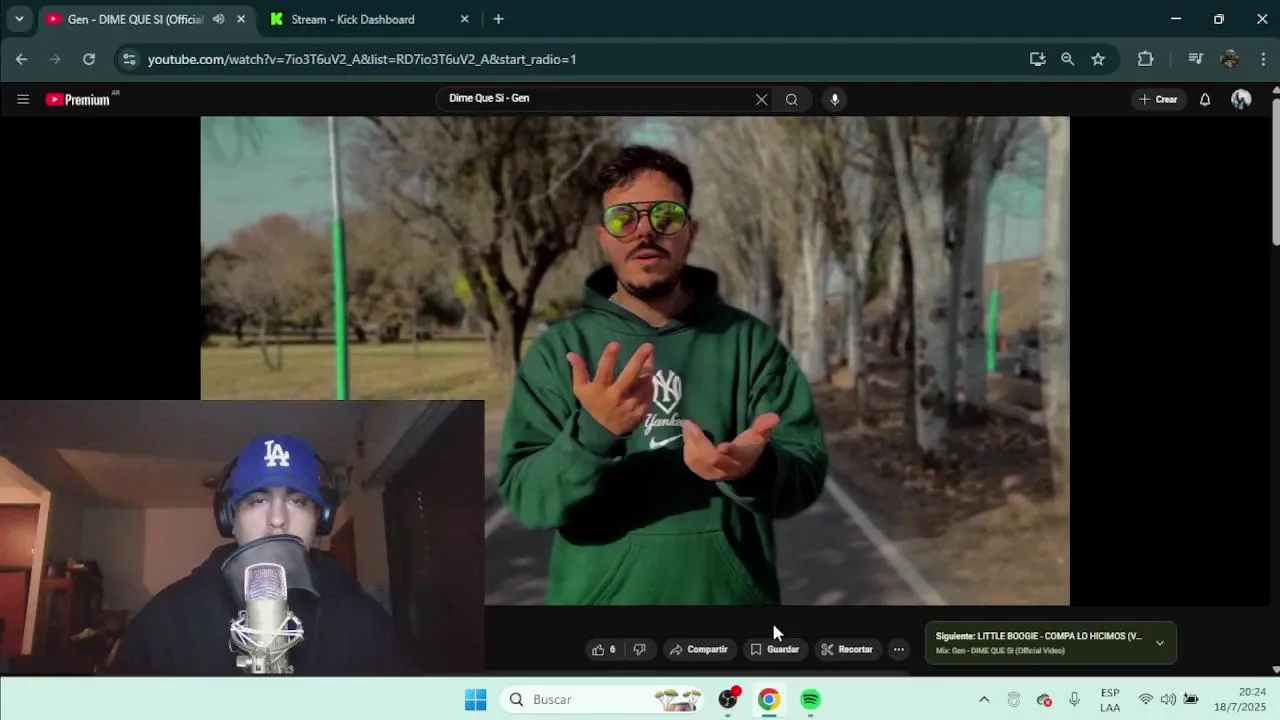1280x720 pixels.
Task: Open the Chrome extensions puzzle icon
Action: 1146,59
